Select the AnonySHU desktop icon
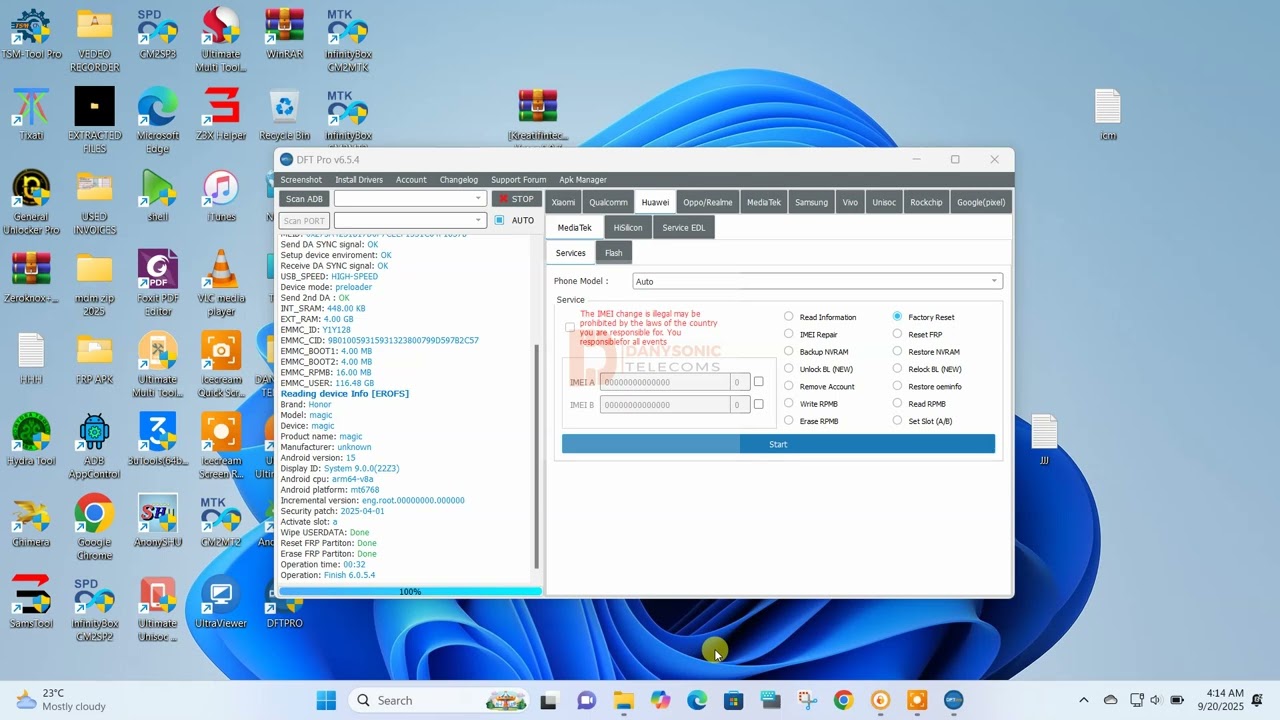The image size is (1280, 720). [x=157, y=521]
